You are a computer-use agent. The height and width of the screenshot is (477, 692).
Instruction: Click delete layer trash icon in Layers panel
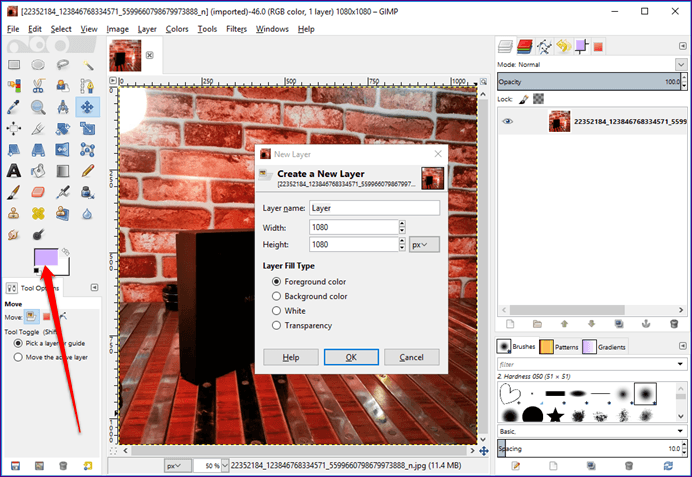pos(673,324)
